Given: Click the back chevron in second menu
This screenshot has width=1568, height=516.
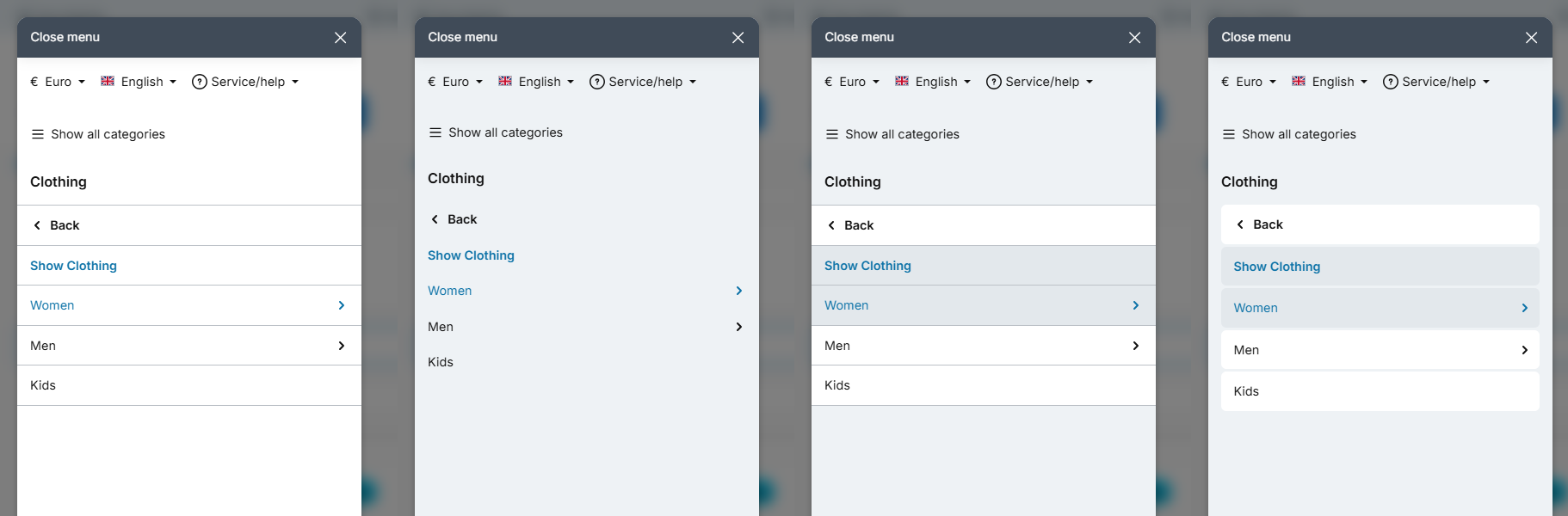Looking at the screenshot, I should [x=435, y=219].
